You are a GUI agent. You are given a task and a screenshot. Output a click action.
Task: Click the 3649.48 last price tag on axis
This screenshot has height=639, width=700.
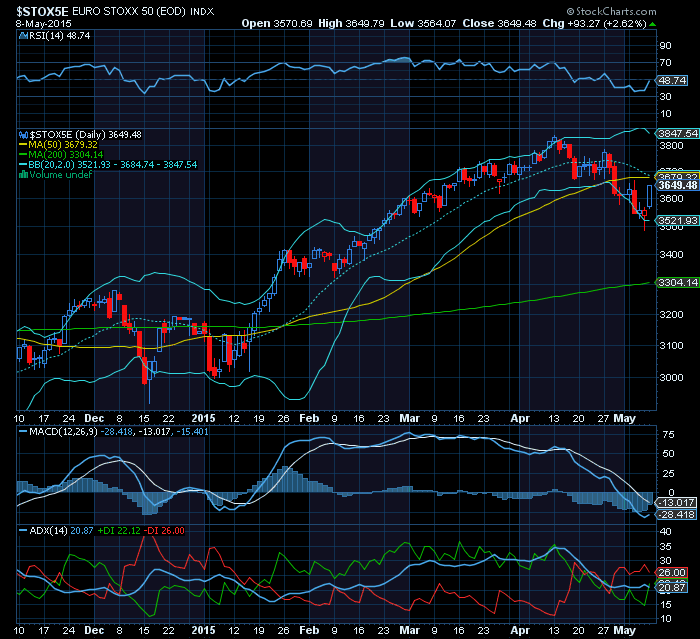(677, 185)
